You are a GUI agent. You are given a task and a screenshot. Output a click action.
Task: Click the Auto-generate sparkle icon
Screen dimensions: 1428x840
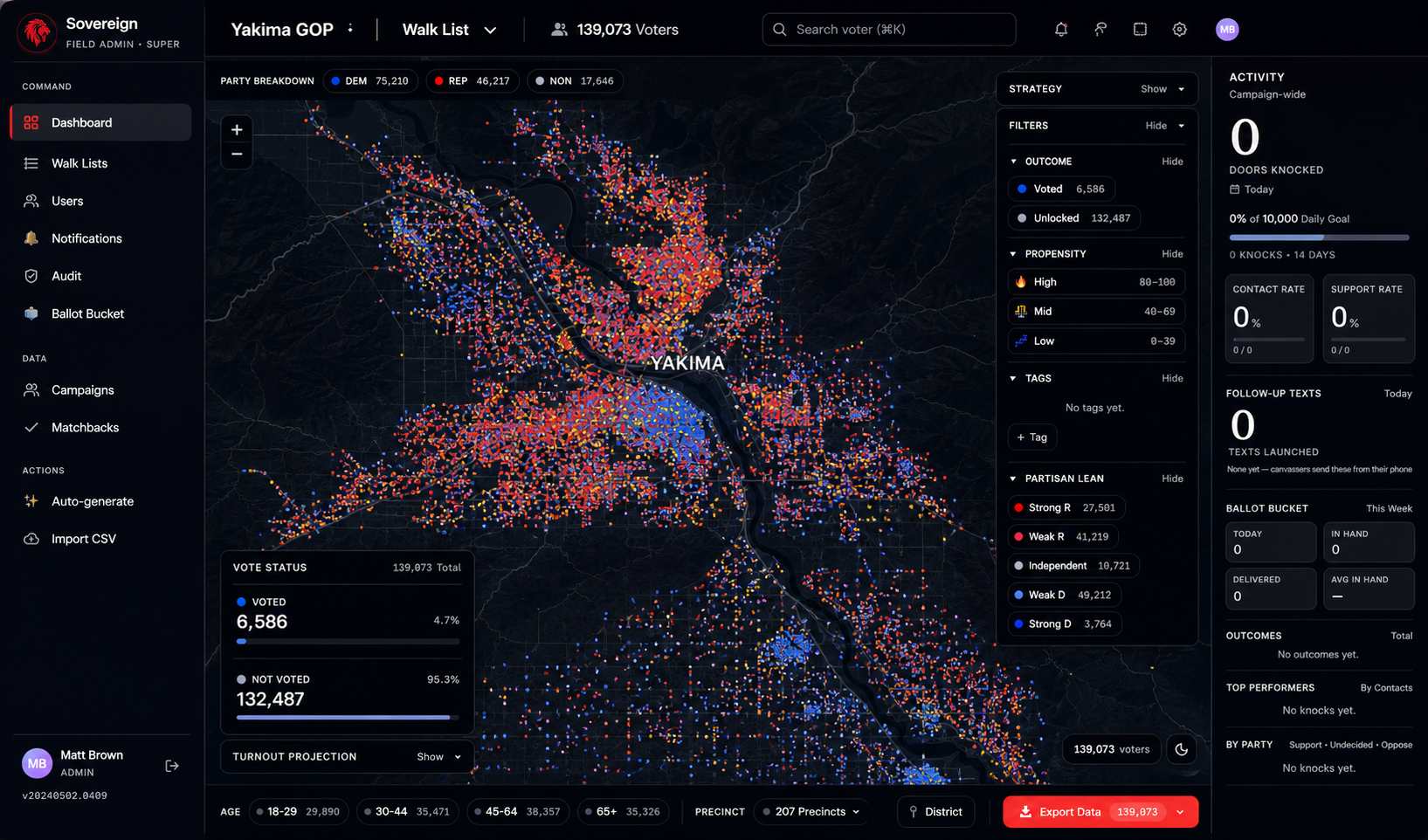tap(31, 501)
